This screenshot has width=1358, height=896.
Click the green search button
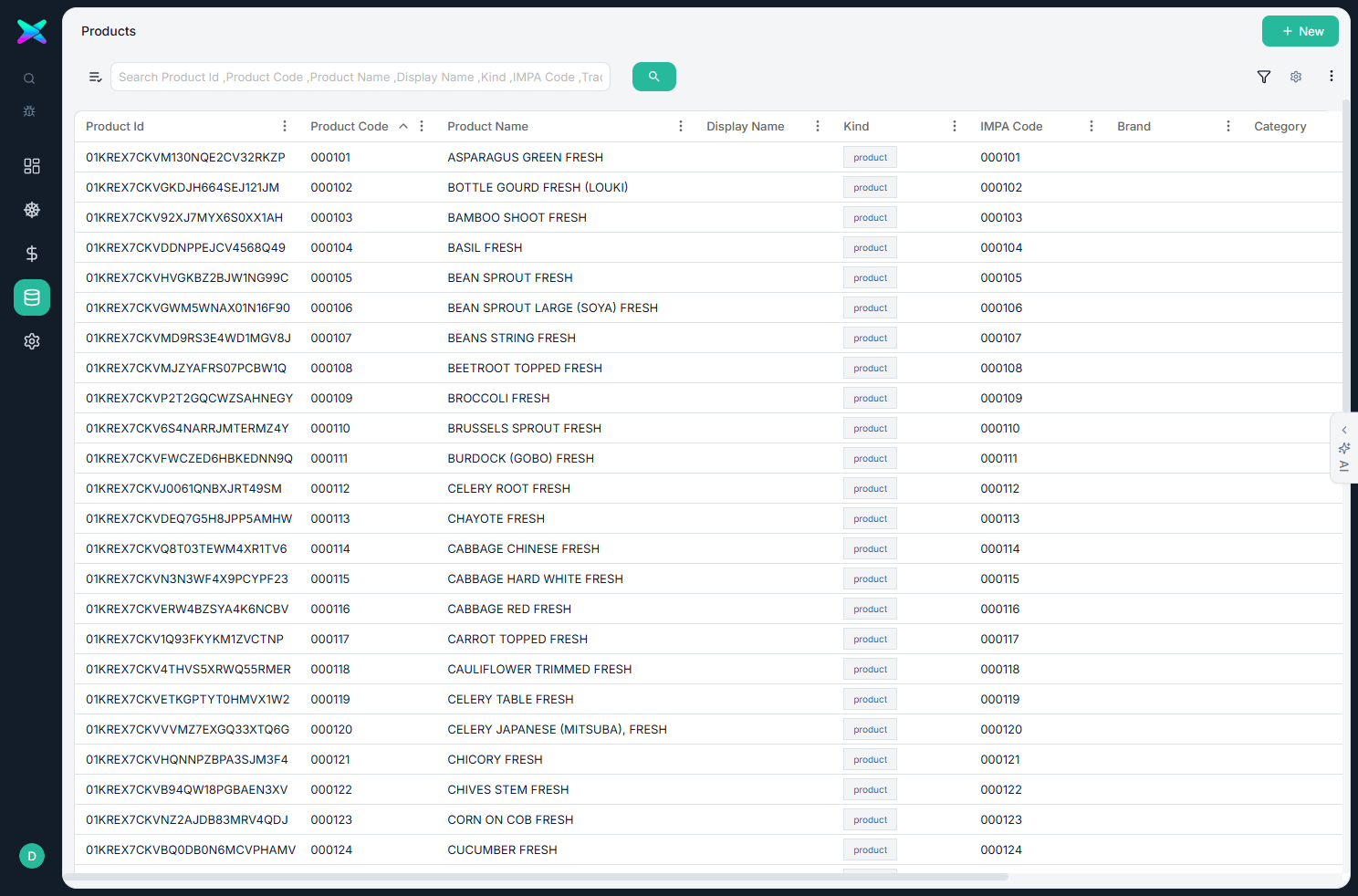pos(654,77)
